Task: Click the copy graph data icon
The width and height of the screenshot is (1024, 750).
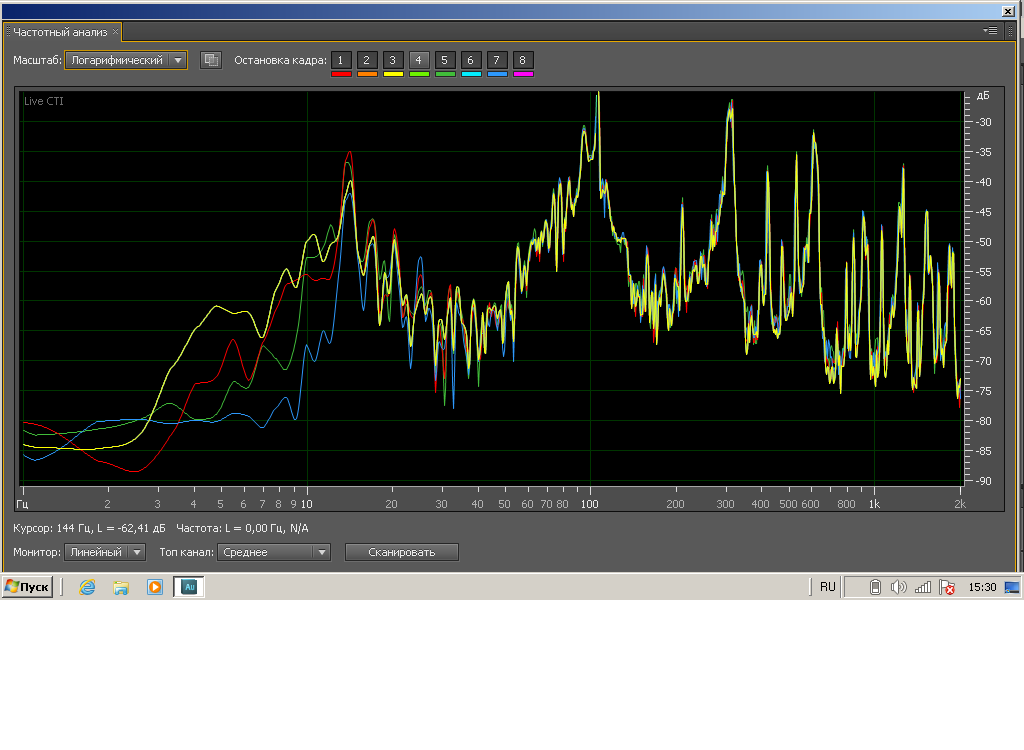Action: click(x=210, y=60)
